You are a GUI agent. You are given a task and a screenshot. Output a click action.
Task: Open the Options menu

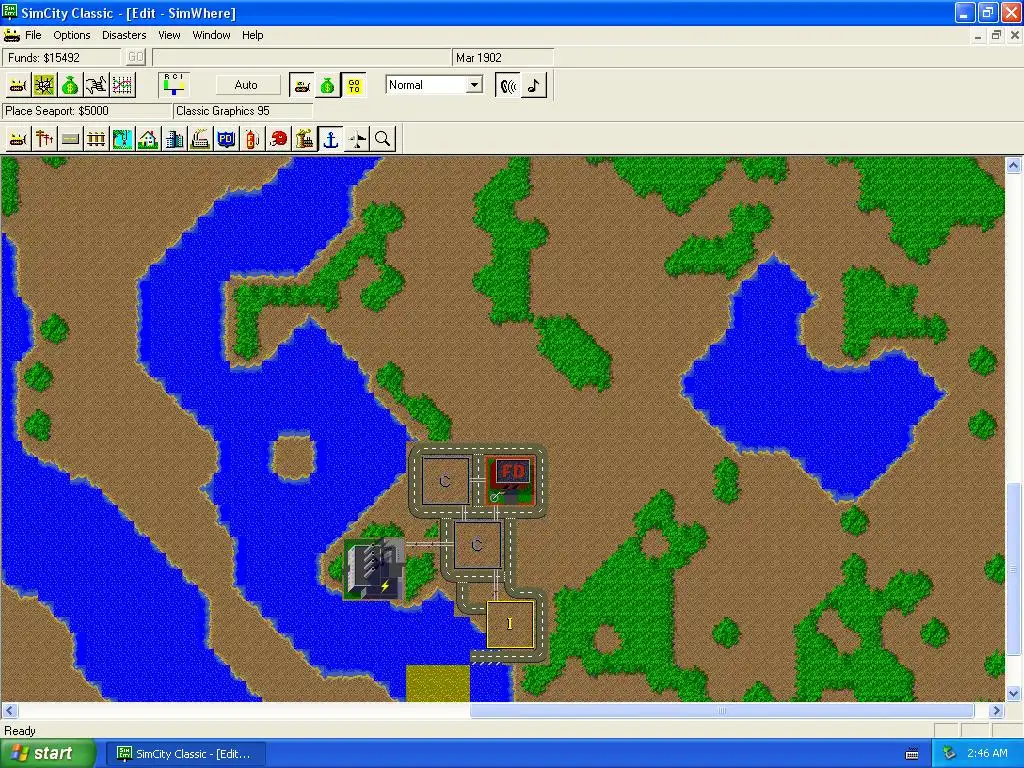click(72, 35)
